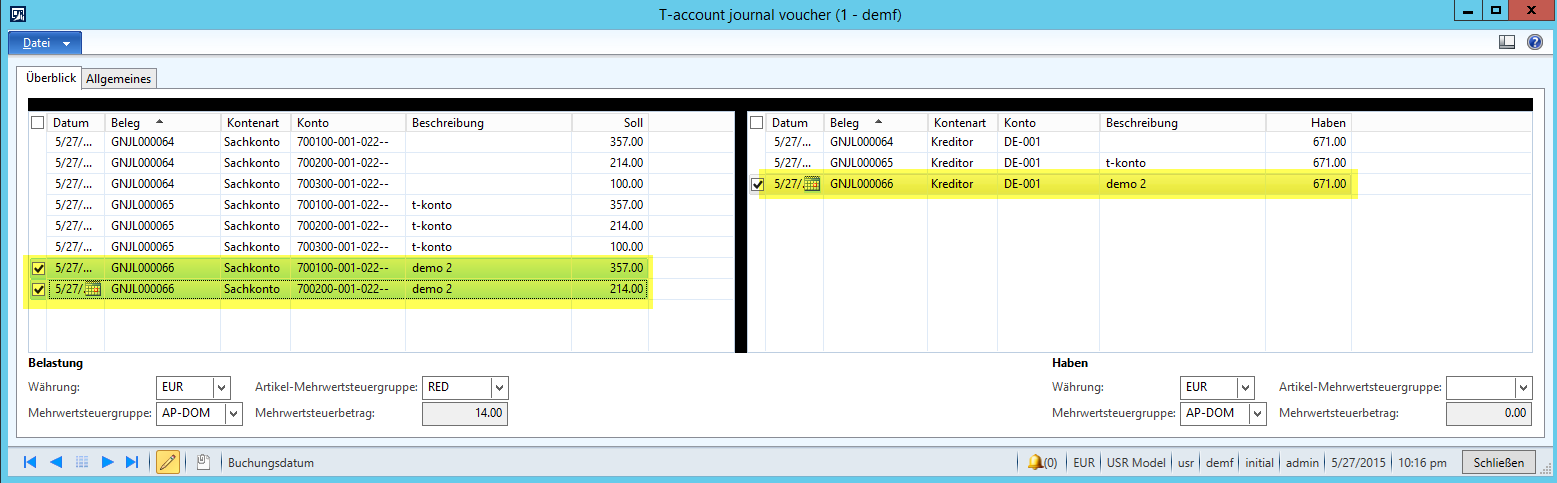Toggle the pencil edit mode icon
This screenshot has width=1557, height=483.
click(167, 462)
